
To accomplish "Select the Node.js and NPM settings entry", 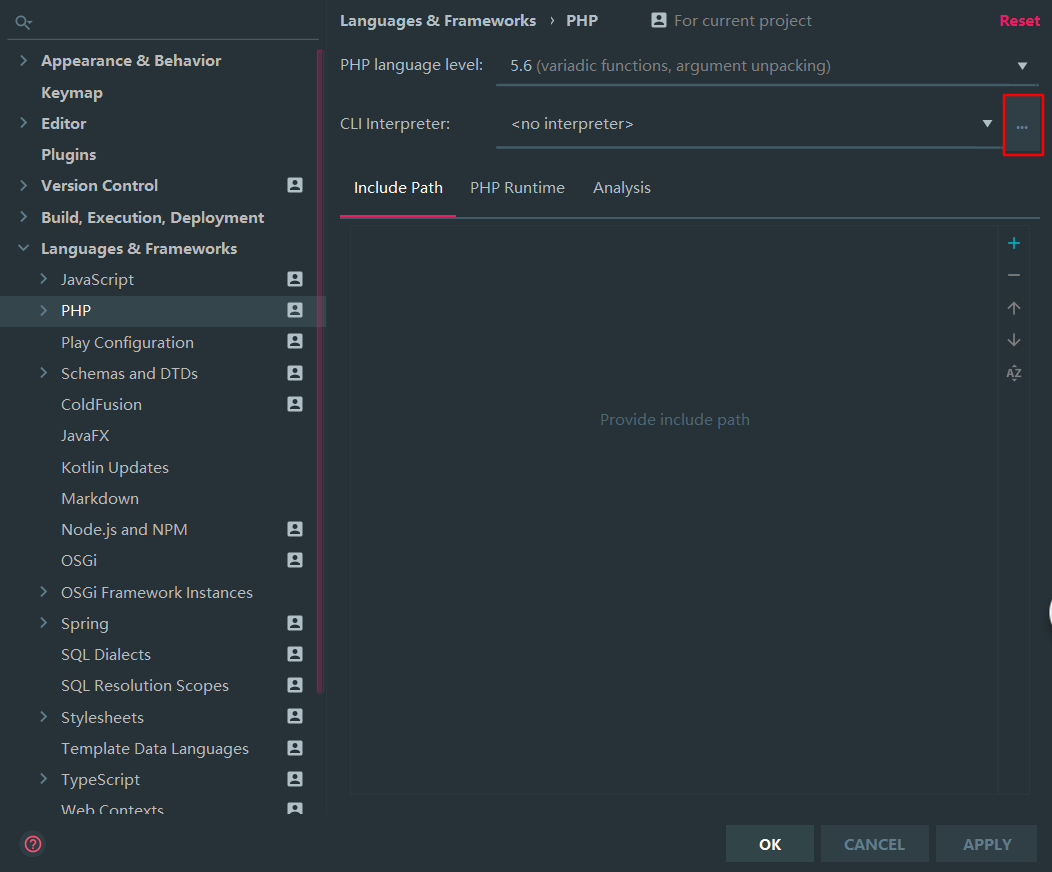I will click(126, 529).
